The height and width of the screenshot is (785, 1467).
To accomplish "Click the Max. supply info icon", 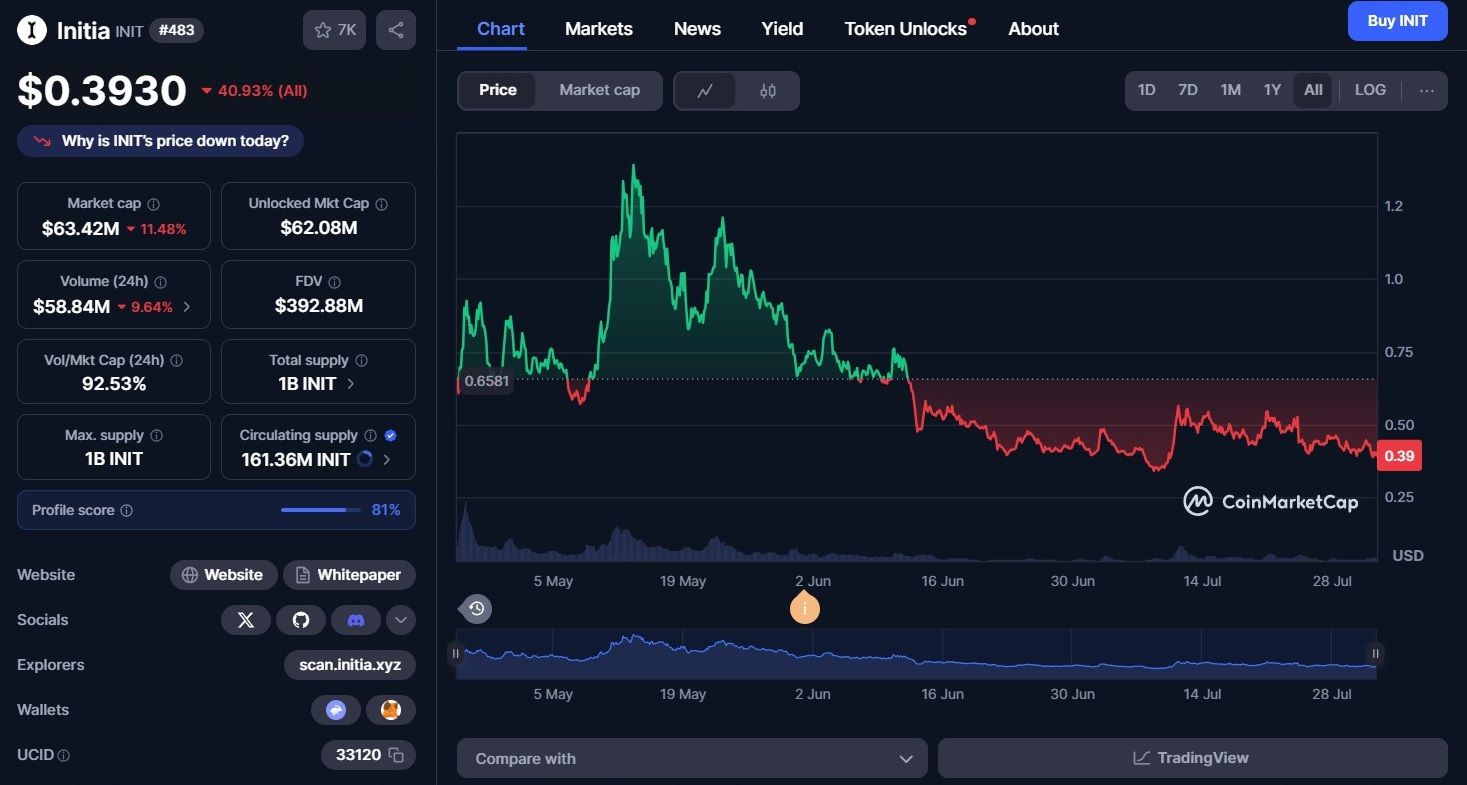I will point(156,436).
